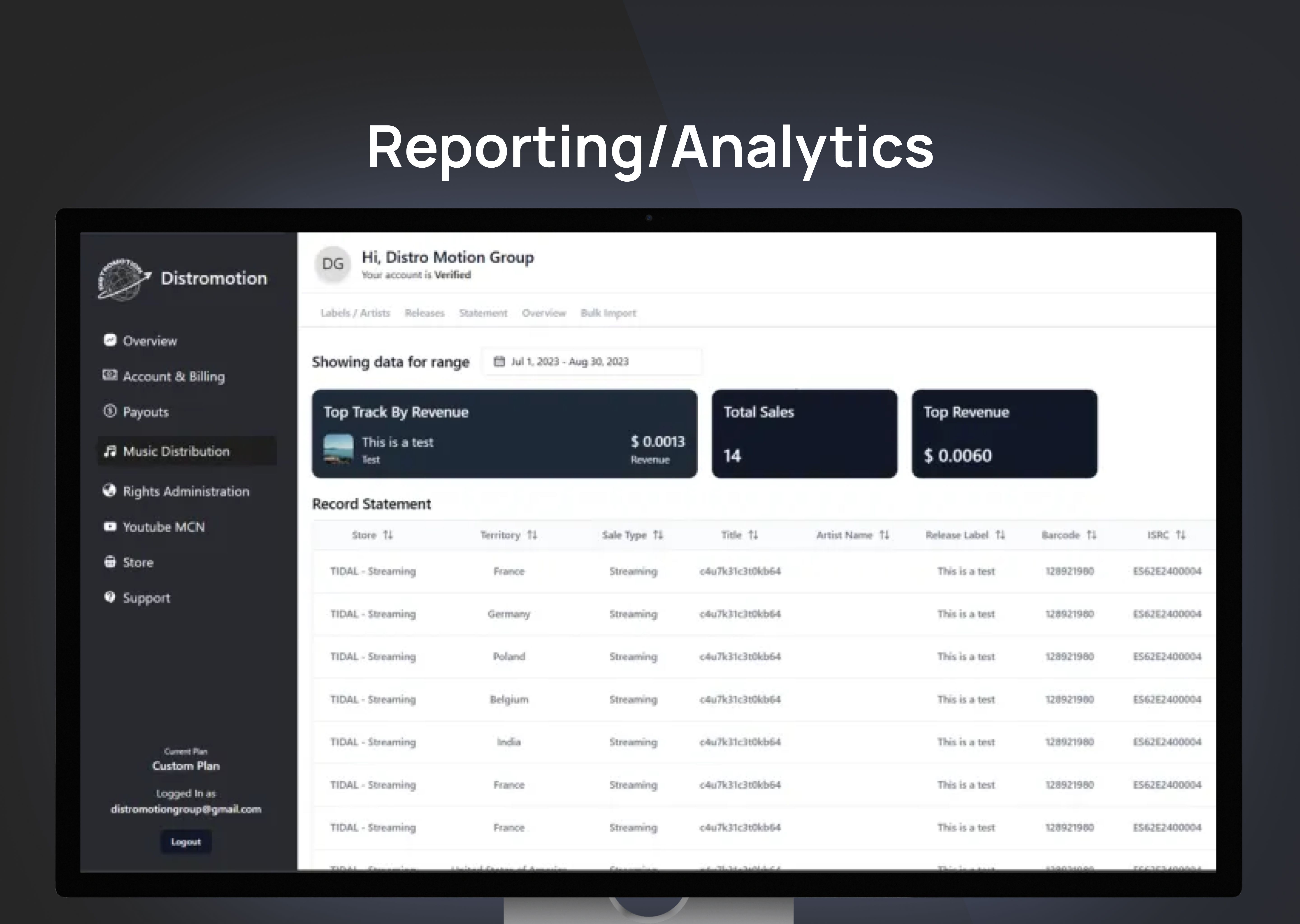Open the Overview sidebar icon
This screenshot has width=1300, height=924.
tap(110, 340)
